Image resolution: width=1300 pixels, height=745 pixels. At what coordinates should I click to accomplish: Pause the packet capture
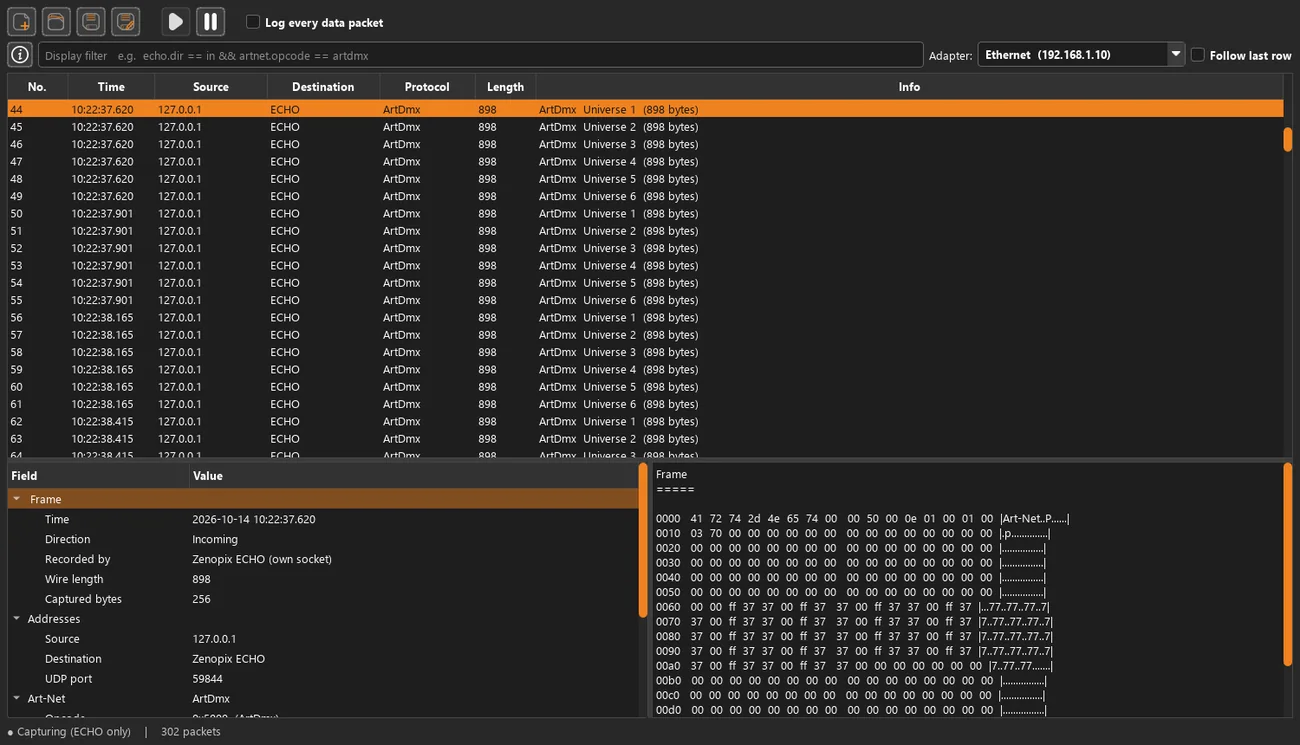coord(210,22)
